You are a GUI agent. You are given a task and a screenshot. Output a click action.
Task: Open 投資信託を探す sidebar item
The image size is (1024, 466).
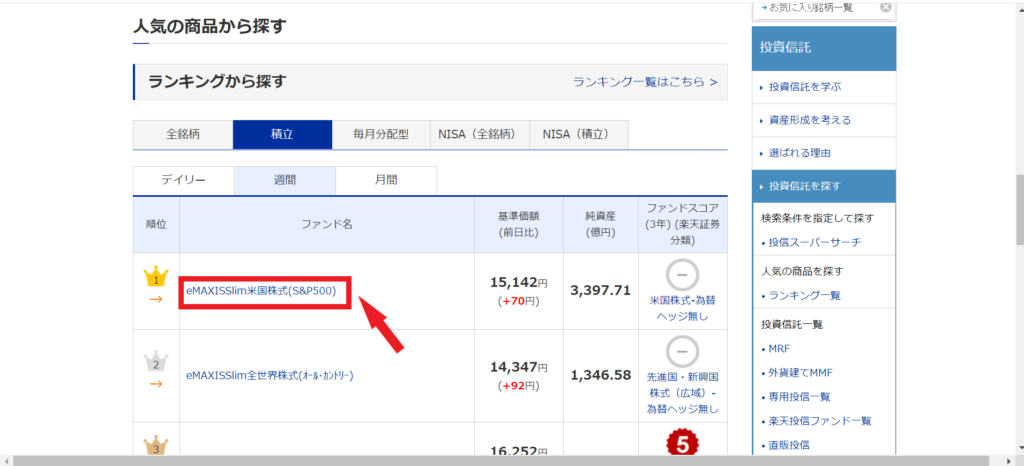pyautogui.click(x=824, y=186)
